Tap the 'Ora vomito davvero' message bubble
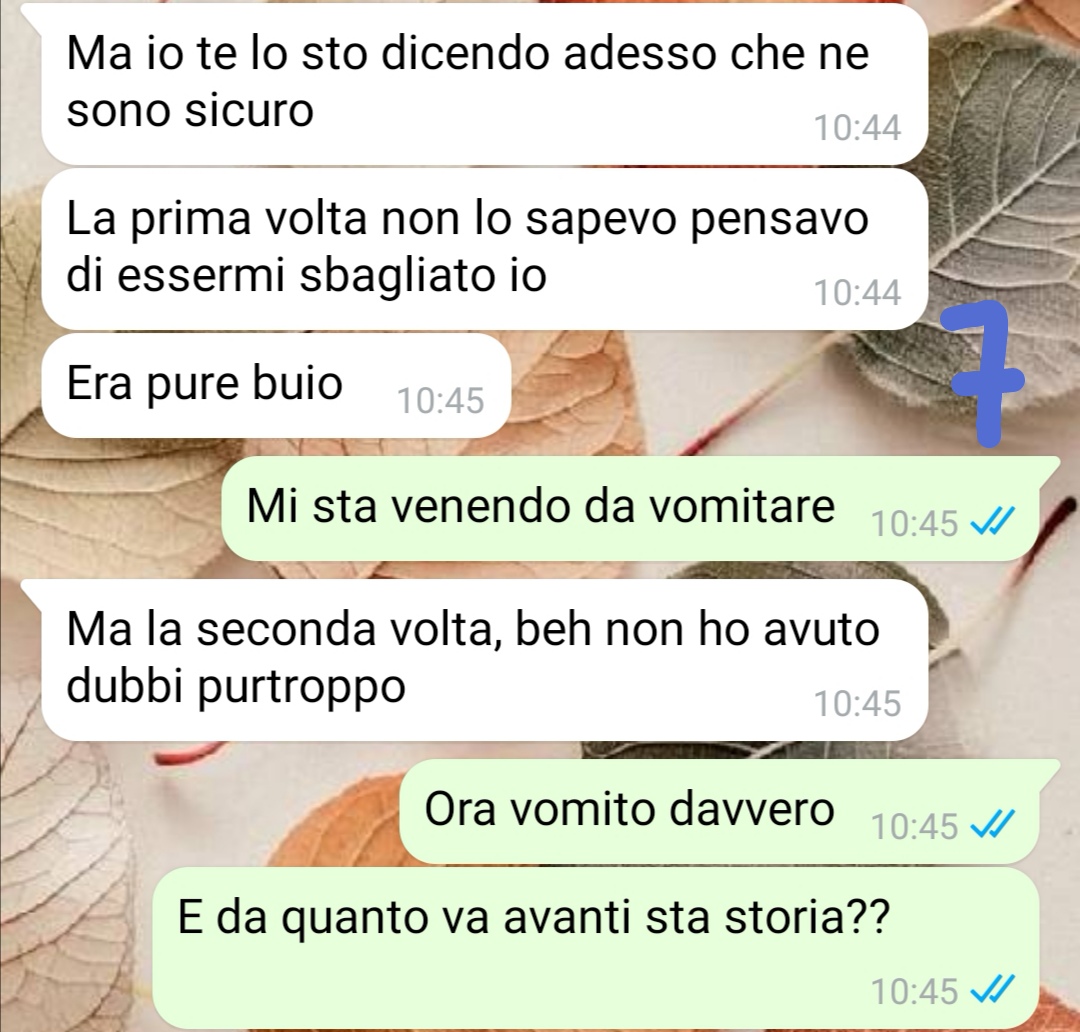 (730, 811)
